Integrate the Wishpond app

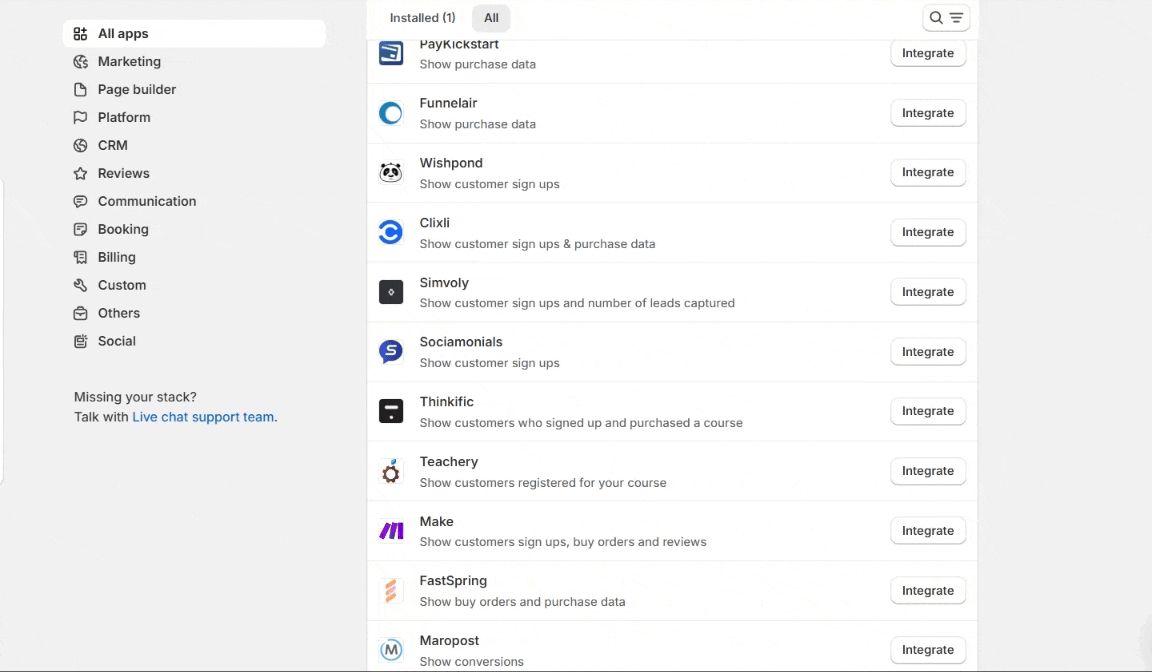coord(928,173)
